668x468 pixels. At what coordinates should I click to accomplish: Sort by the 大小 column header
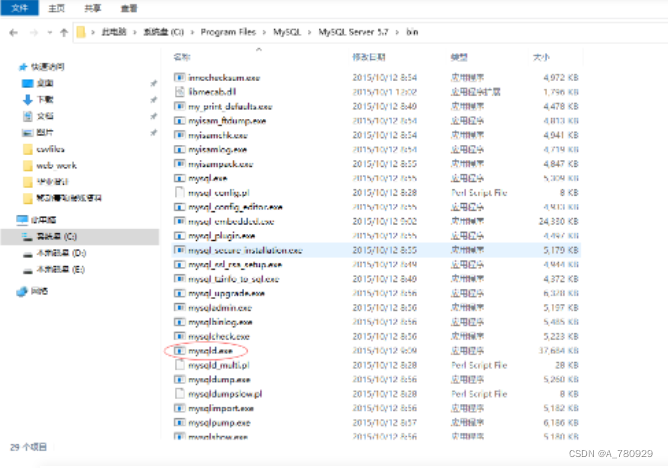[541, 57]
